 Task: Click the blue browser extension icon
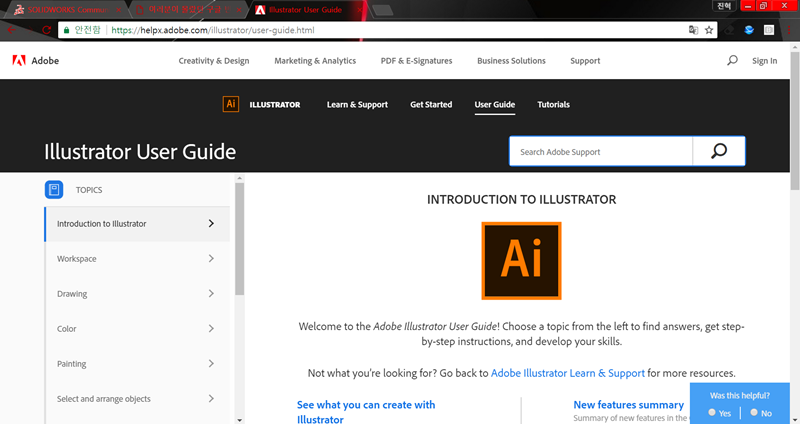tap(749, 30)
